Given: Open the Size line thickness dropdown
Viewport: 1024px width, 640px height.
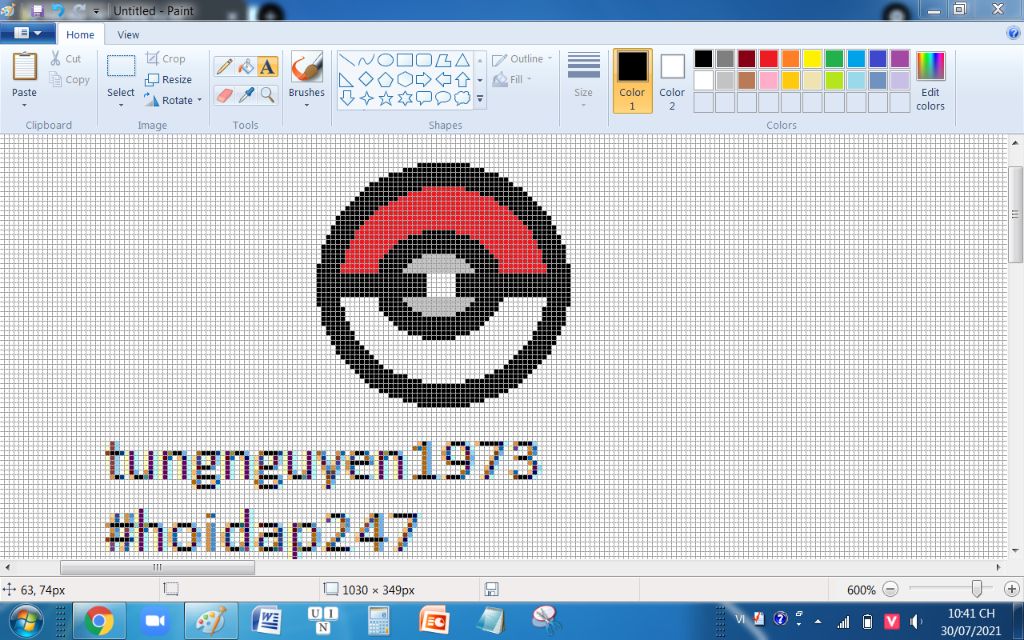Looking at the screenshot, I should click(583, 81).
